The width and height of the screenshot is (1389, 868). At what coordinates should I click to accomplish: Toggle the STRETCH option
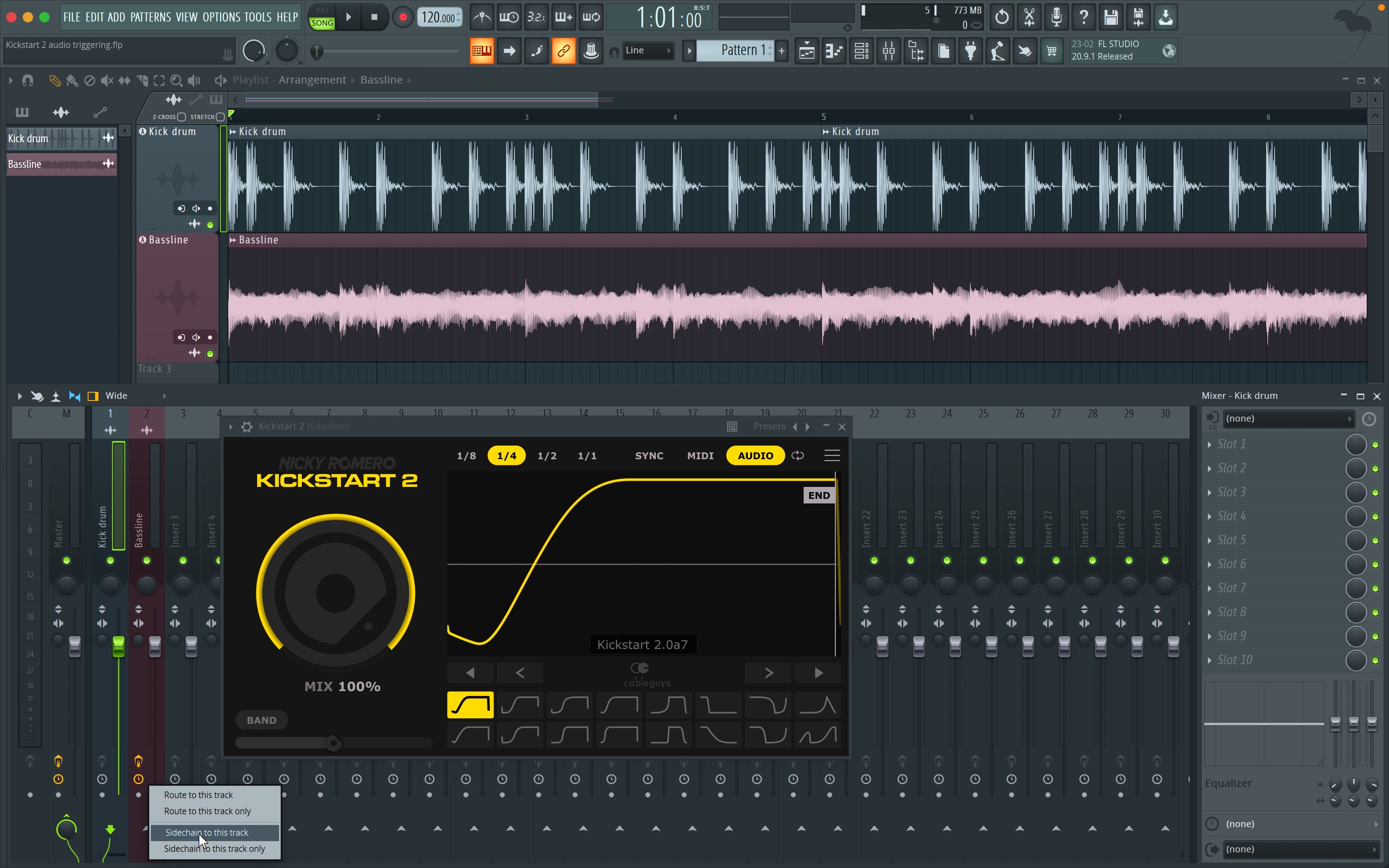pyautogui.click(x=220, y=117)
